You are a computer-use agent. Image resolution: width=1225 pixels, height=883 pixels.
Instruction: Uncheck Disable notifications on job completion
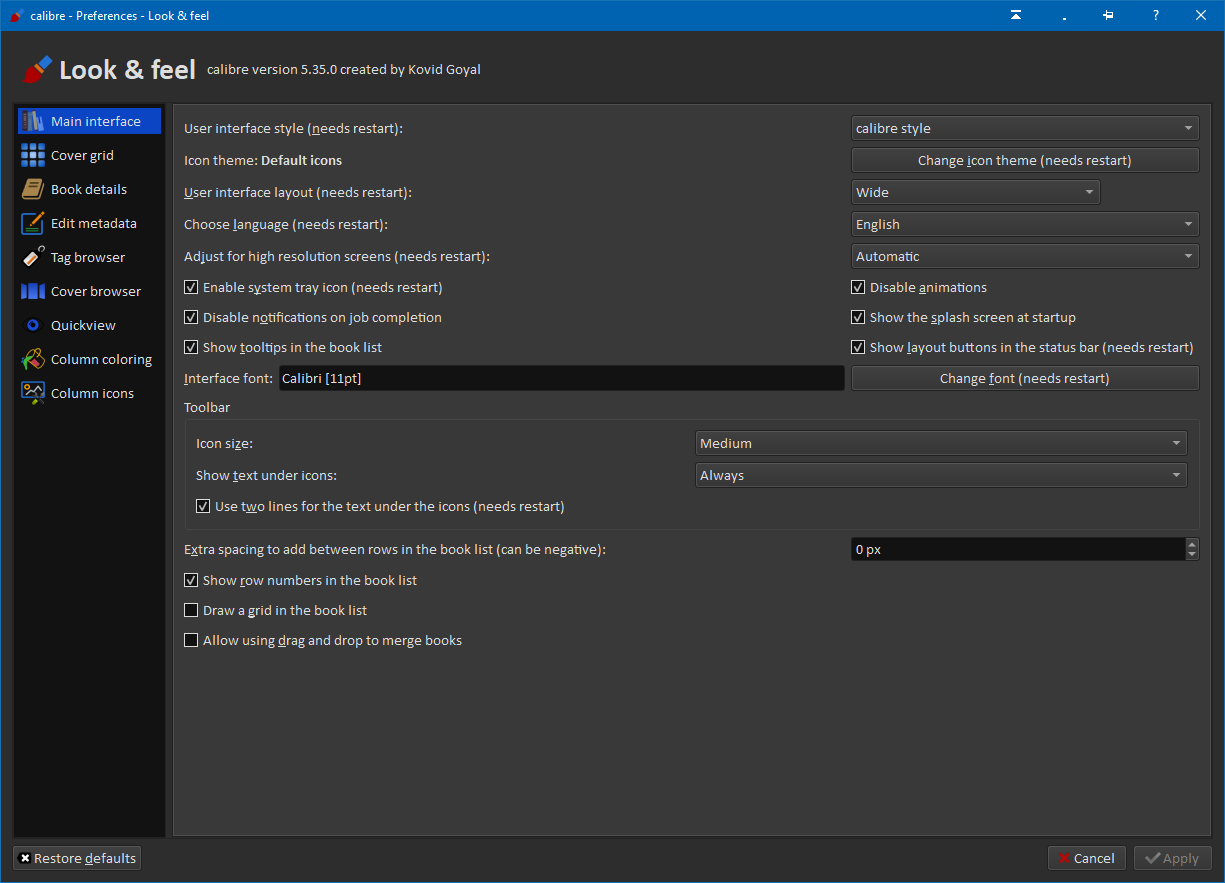191,317
